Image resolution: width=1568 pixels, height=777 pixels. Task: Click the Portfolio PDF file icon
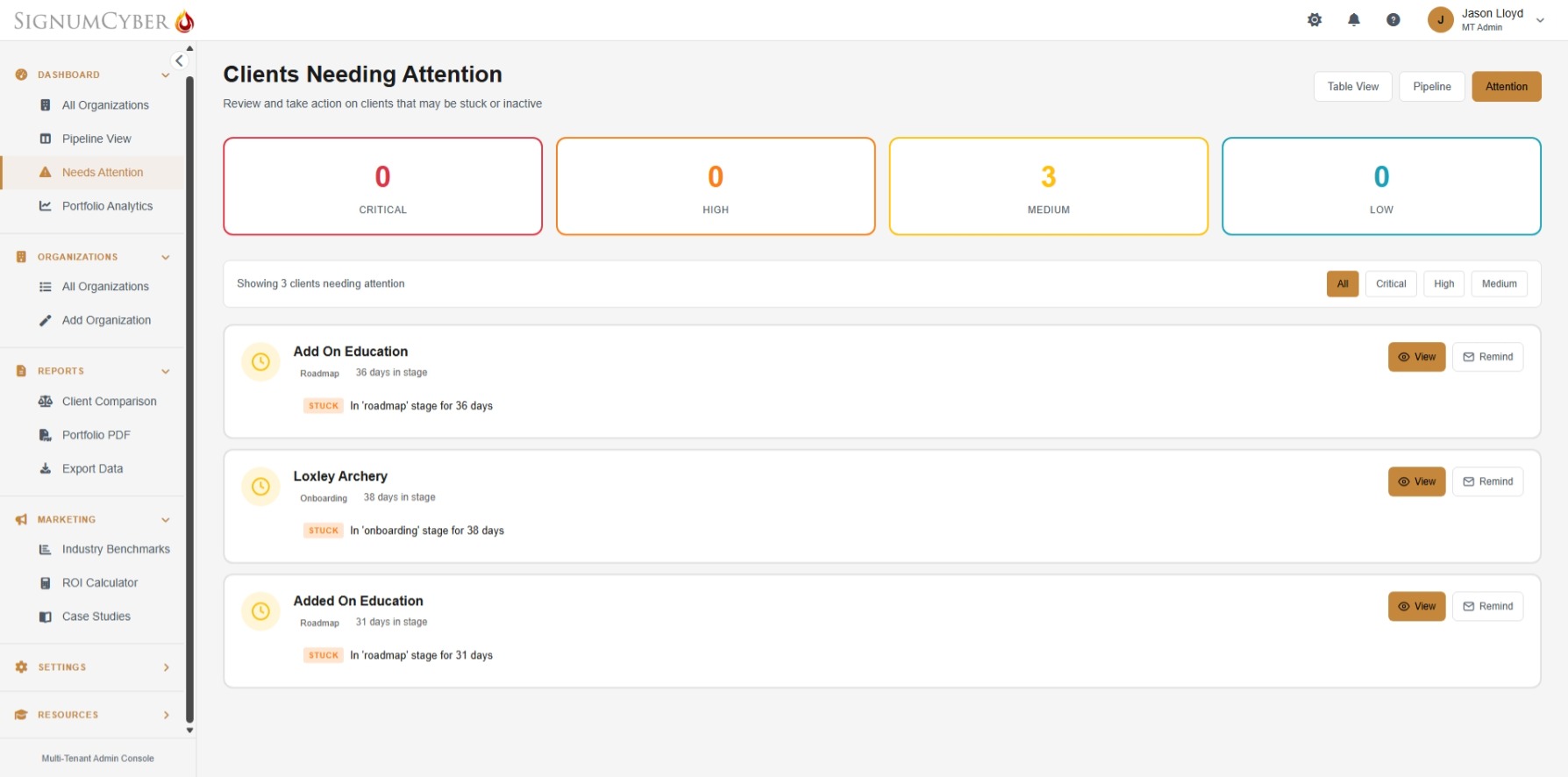tap(46, 435)
